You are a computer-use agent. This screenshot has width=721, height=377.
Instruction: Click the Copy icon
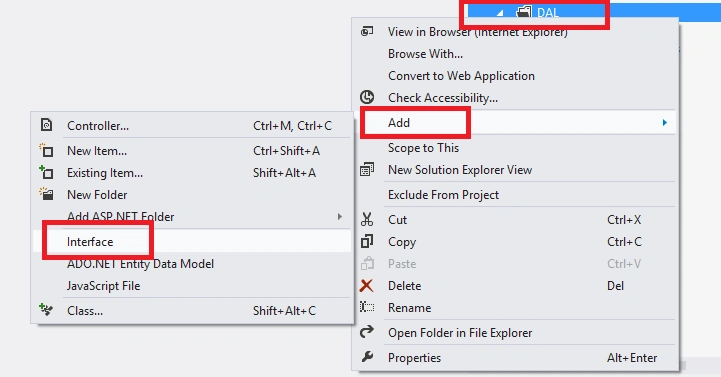367,241
